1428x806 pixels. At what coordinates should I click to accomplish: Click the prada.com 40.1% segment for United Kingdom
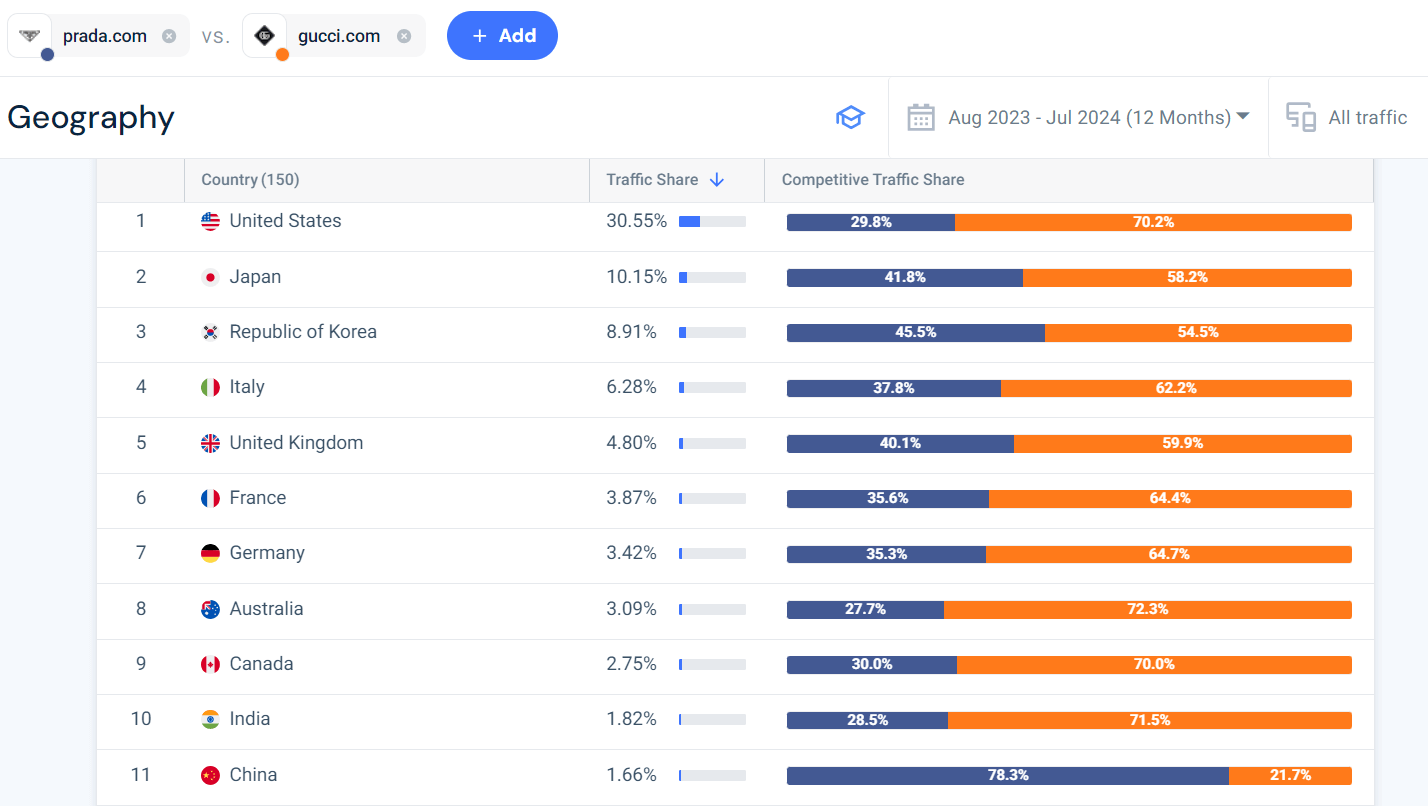pyautogui.click(x=900, y=443)
